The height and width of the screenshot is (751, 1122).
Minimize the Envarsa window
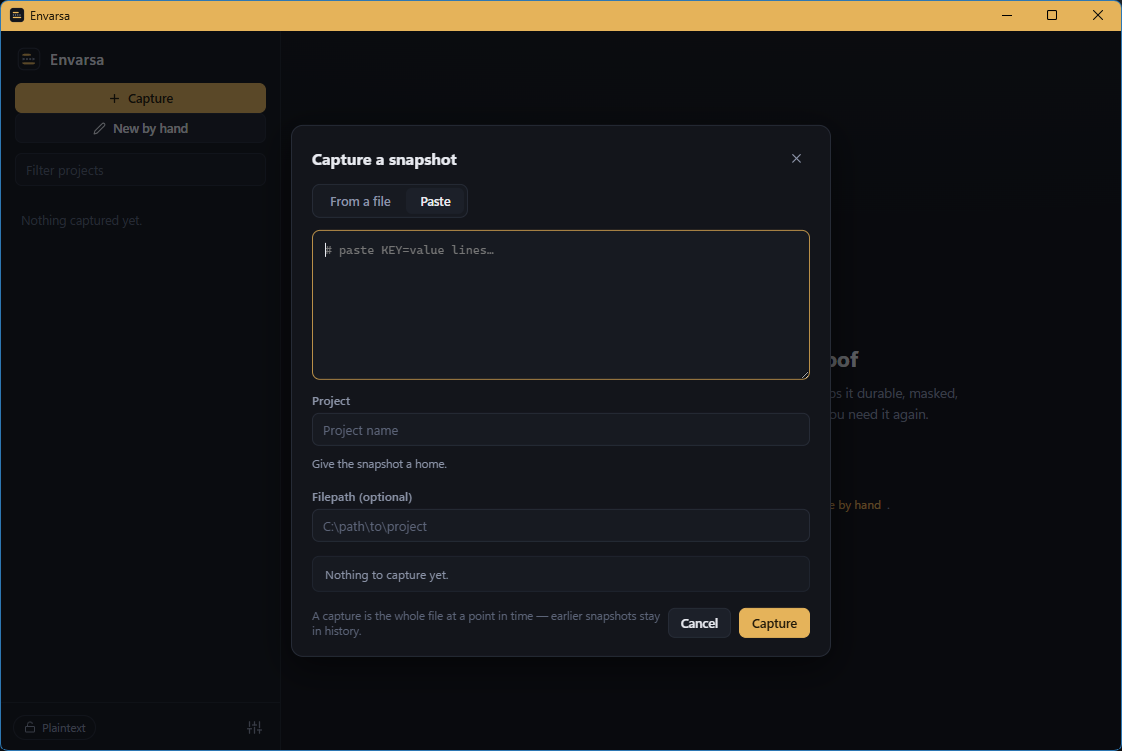coord(1007,15)
